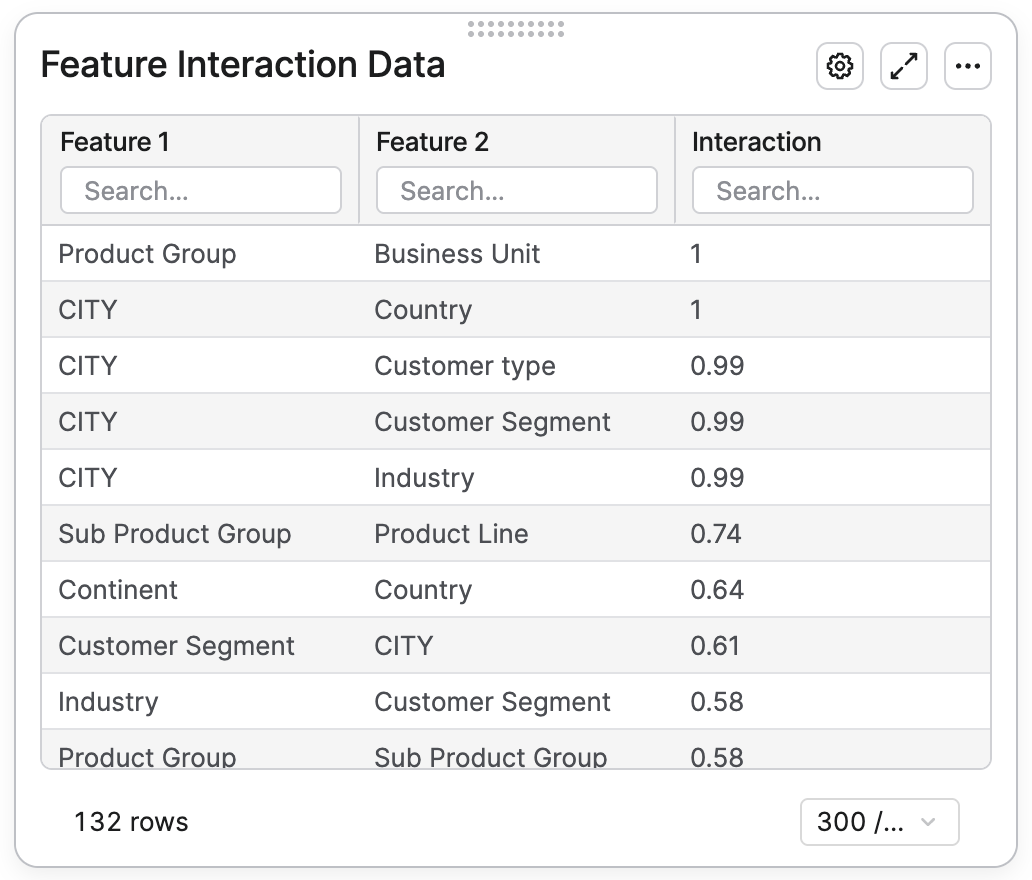Click the Continent cell
The height and width of the screenshot is (880, 1032).
pos(118,590)
